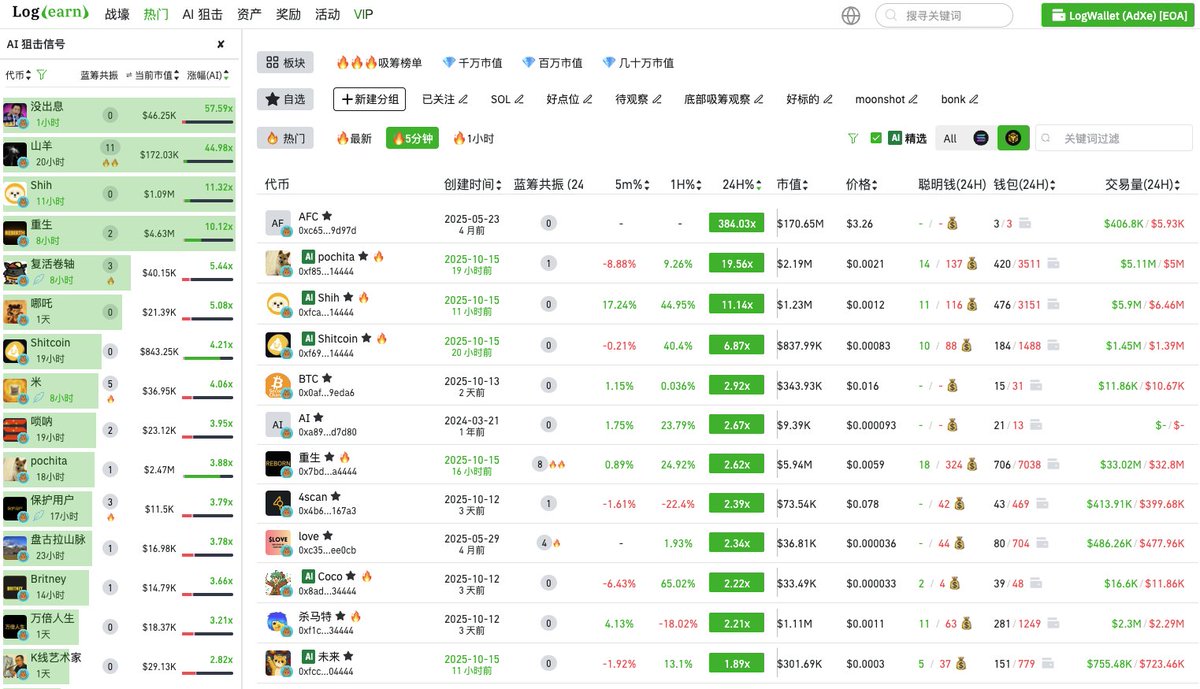
Task: Open the 奖励 nav tab
Action: coord(288,15)
